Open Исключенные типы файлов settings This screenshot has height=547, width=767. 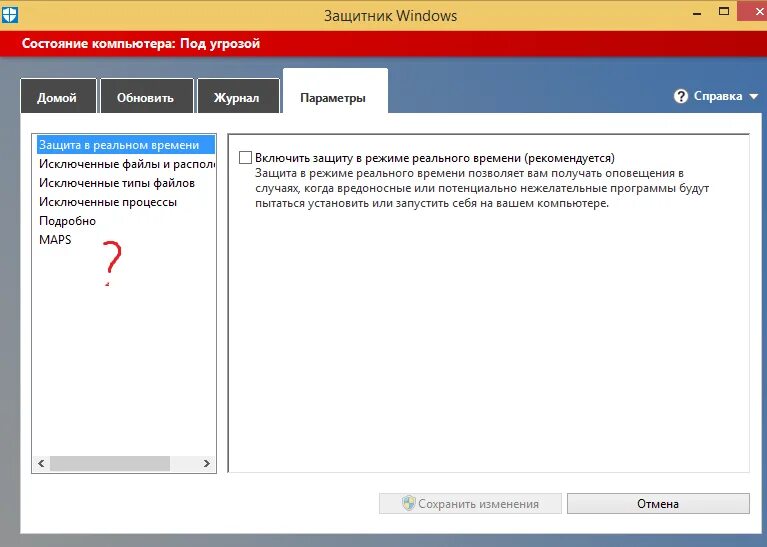[117, 183]
